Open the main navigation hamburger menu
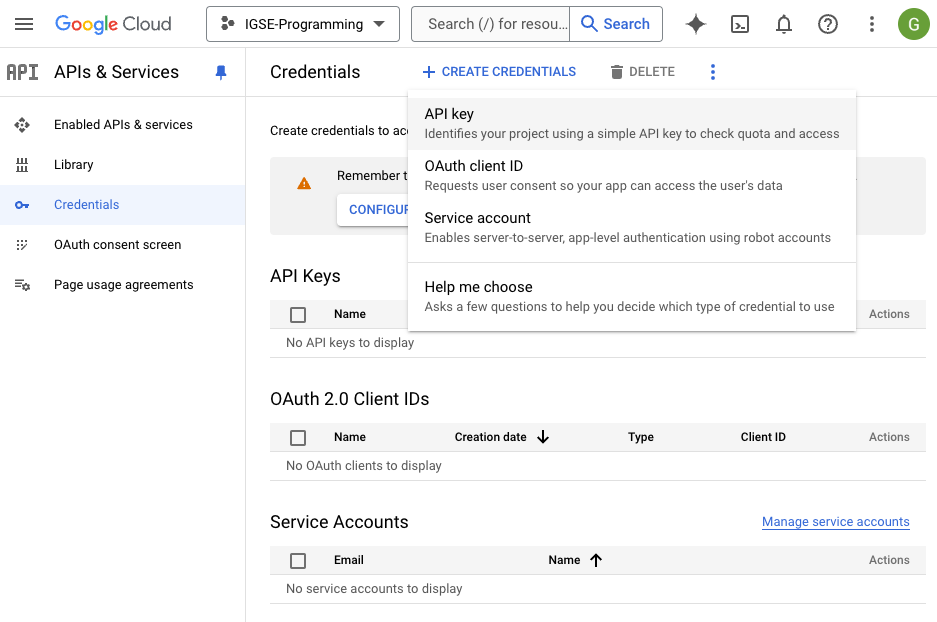This screenshot has height=622, width=937. tap(24, 24)
